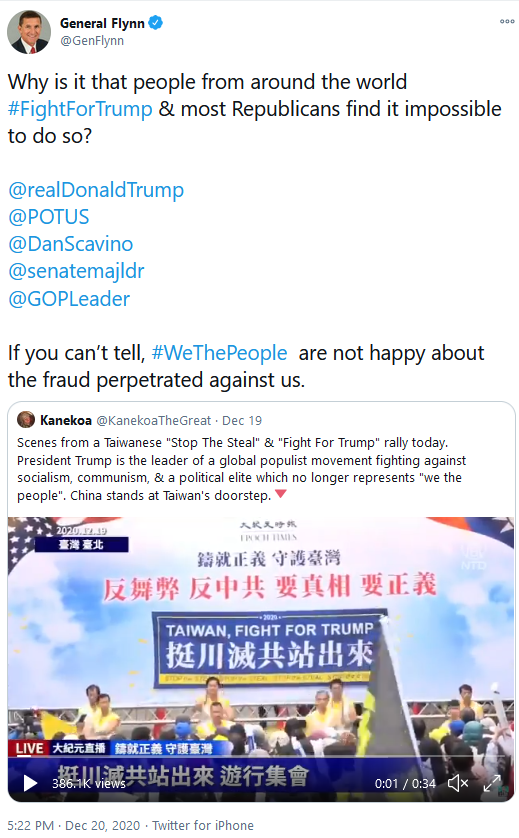
Task: Open the tweet's three-dot more menu
Action: click(x=507, y=21)
